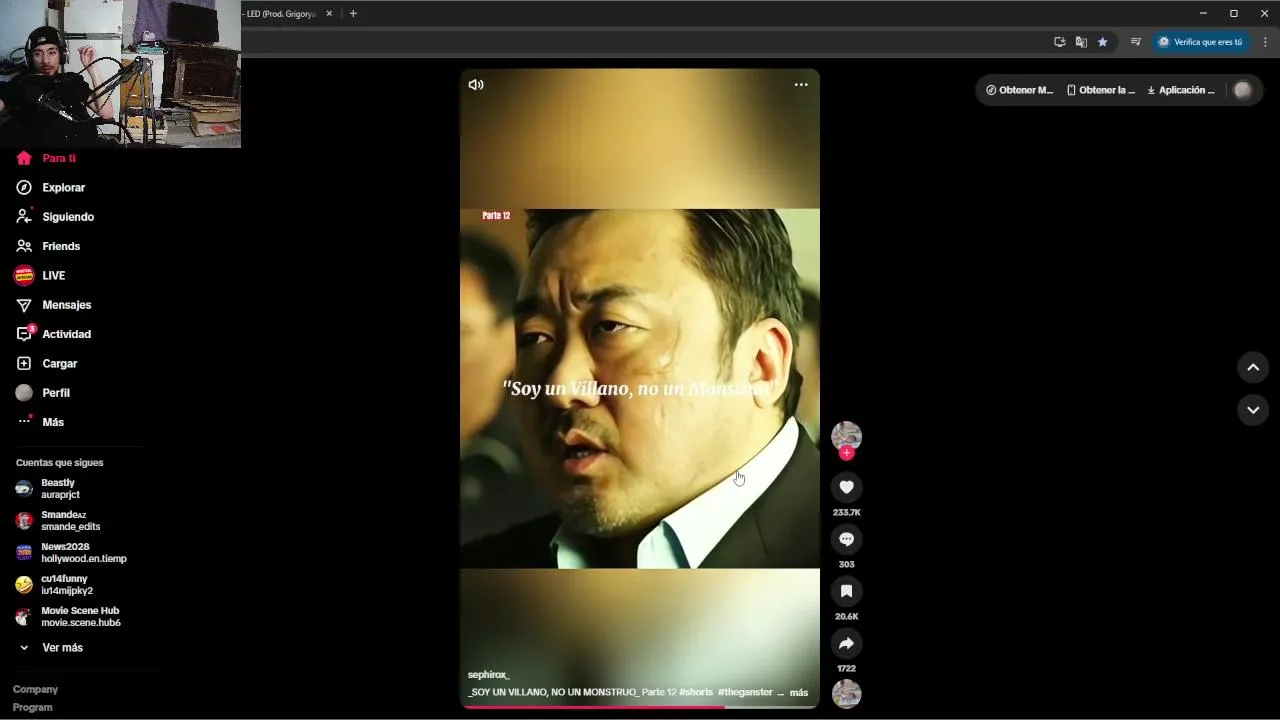Click the sephirox_ username on video
This screenshot has height=720, width=1280.
click(x=488, y=675)
